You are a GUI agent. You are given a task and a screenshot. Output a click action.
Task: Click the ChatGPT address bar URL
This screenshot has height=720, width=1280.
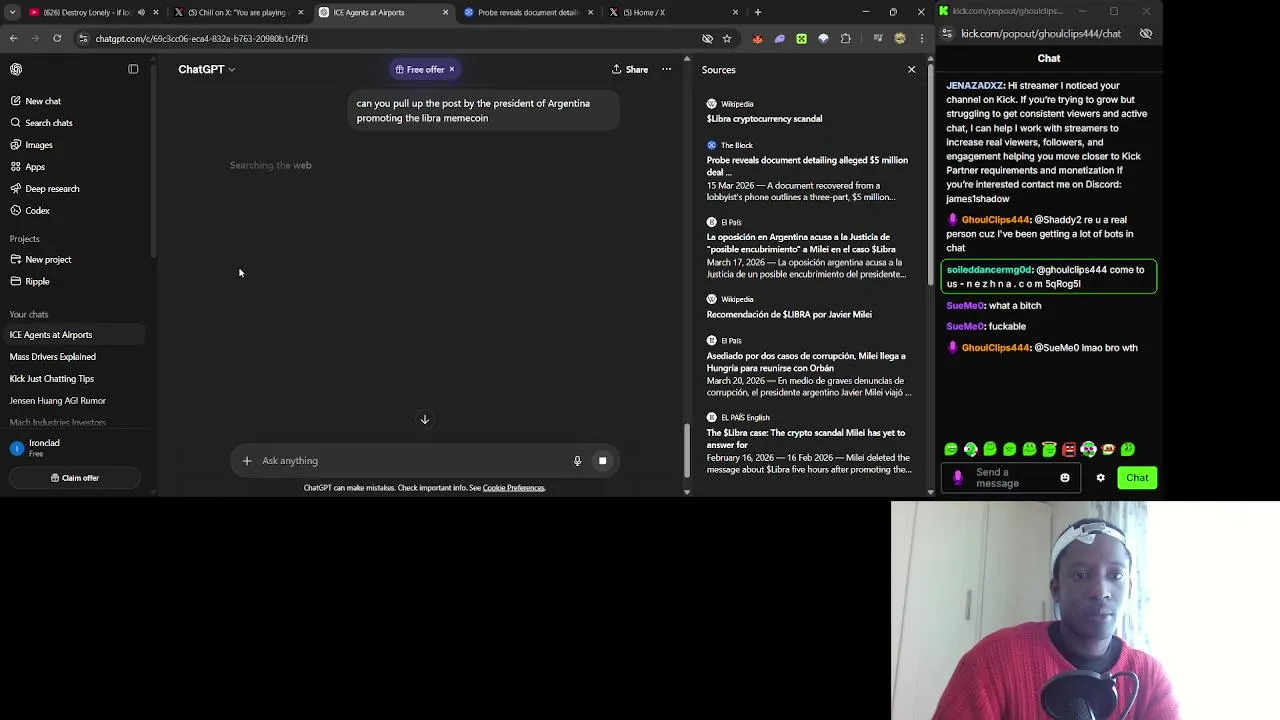click(201, 39)
